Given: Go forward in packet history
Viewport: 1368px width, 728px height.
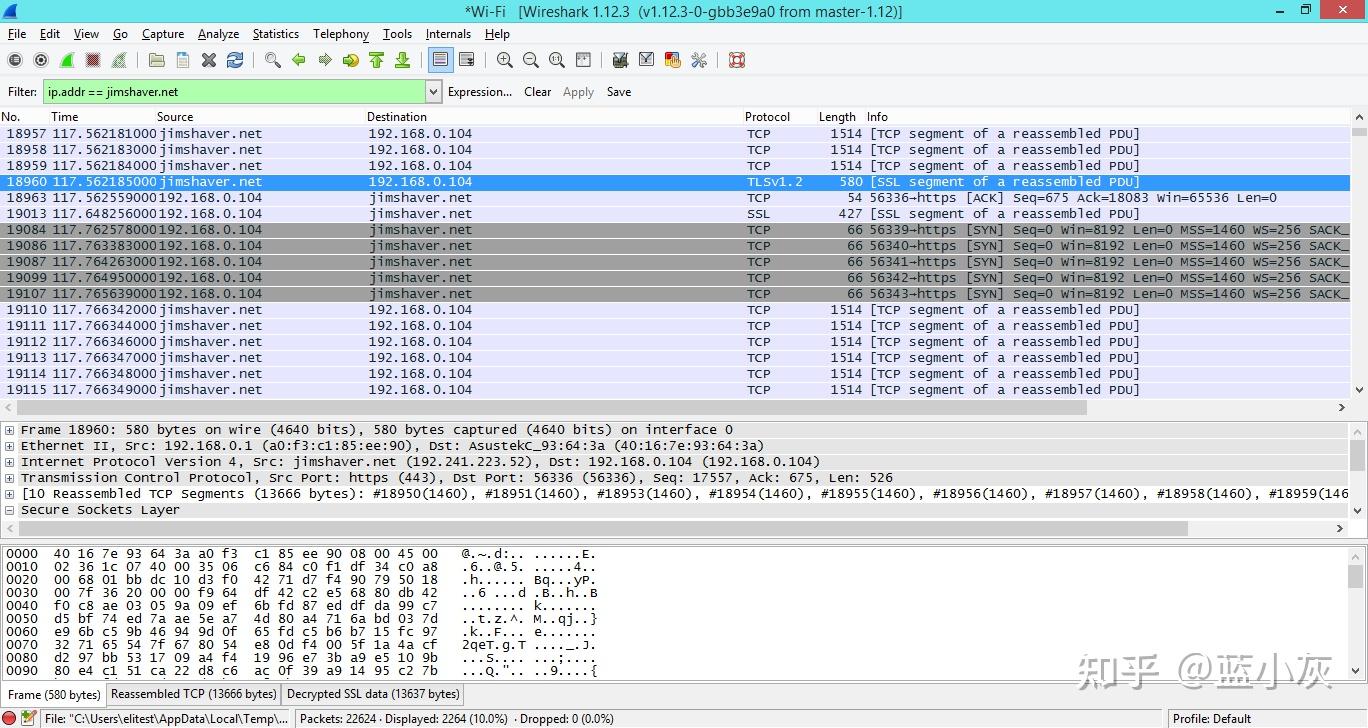Looking at the screenshot, I should (324, 60).
